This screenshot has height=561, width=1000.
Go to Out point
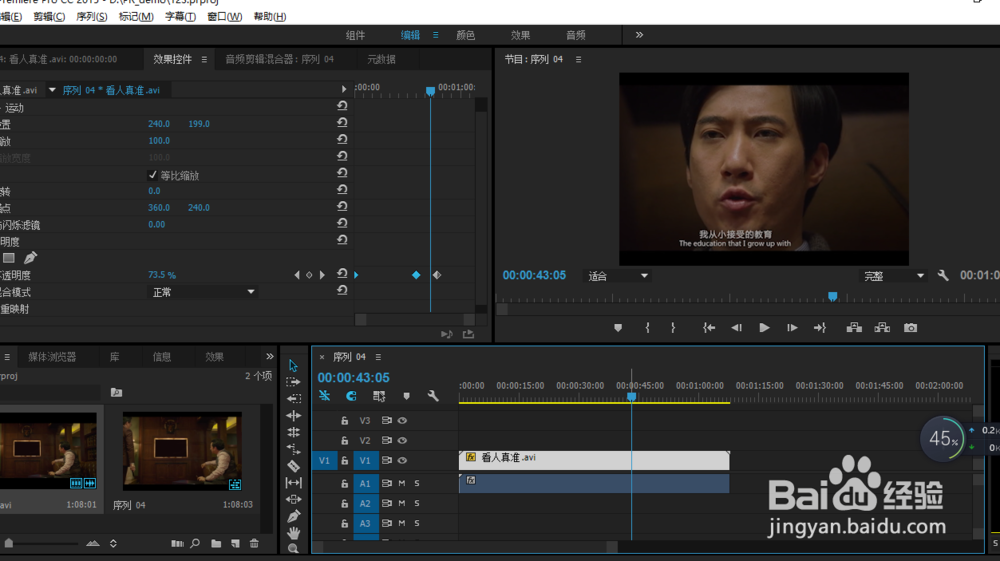[x=820, y=328]
